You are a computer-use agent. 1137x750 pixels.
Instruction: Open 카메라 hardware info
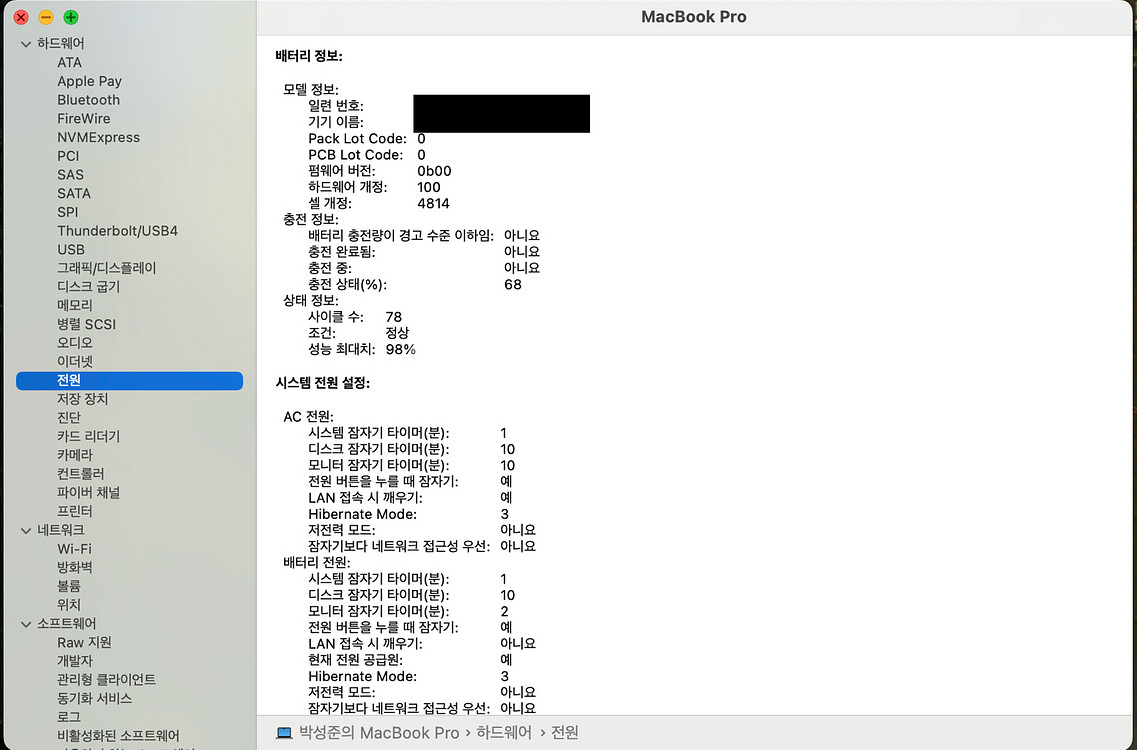[x=75, y=456]
